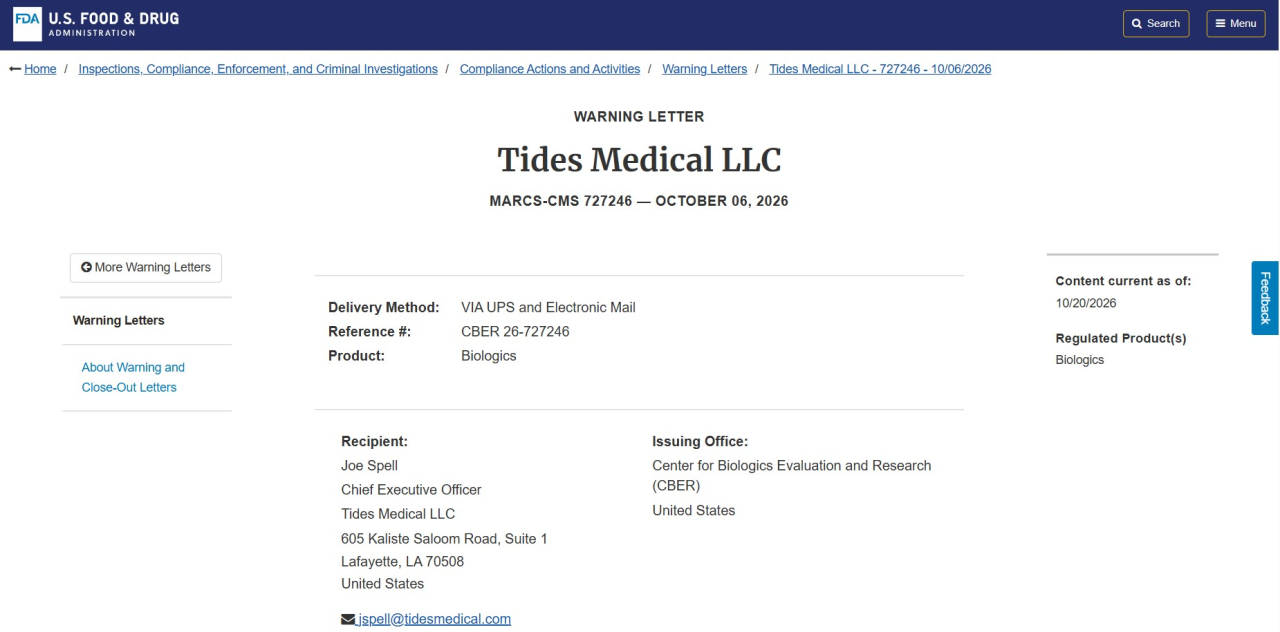Click the hamburger icon in Menu button
The width and height of the screenshot is (1280, 632).
(1220, 24)
